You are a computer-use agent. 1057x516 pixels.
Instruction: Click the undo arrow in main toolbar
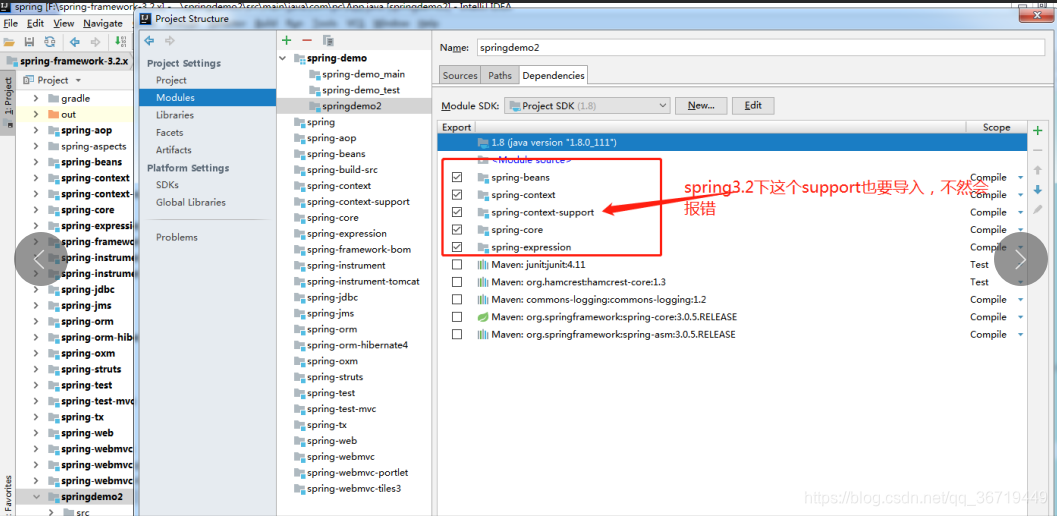click(75, 42)
